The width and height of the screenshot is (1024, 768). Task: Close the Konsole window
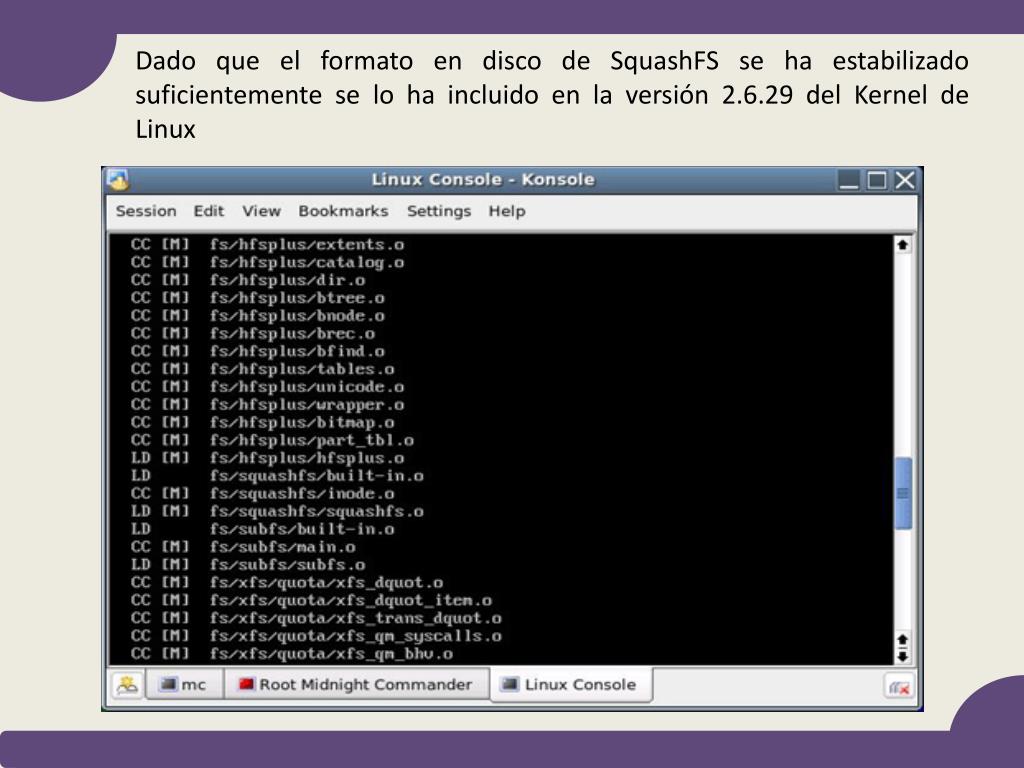pos(904,180)
